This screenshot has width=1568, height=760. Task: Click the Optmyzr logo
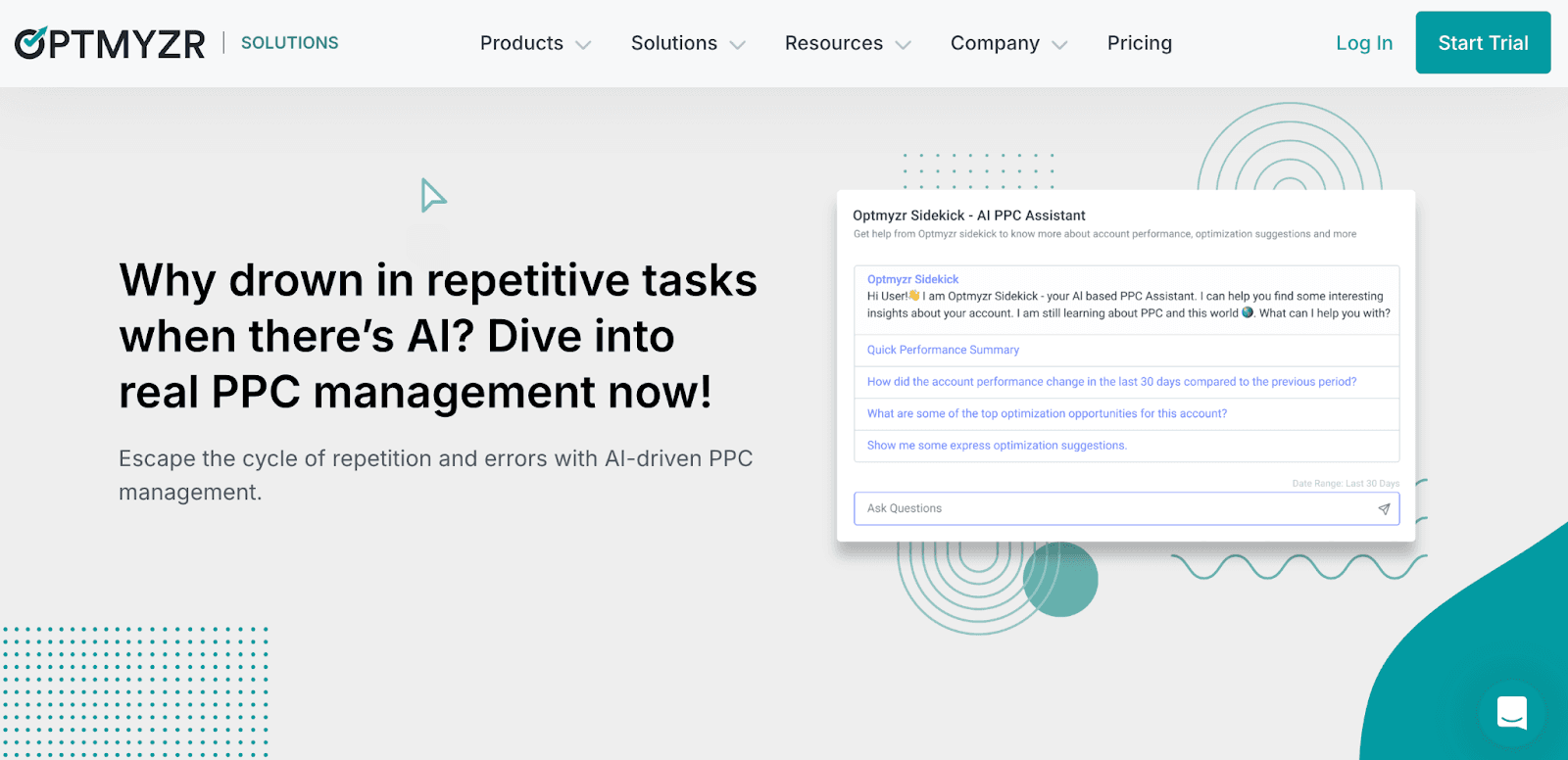tap(110, 43)
